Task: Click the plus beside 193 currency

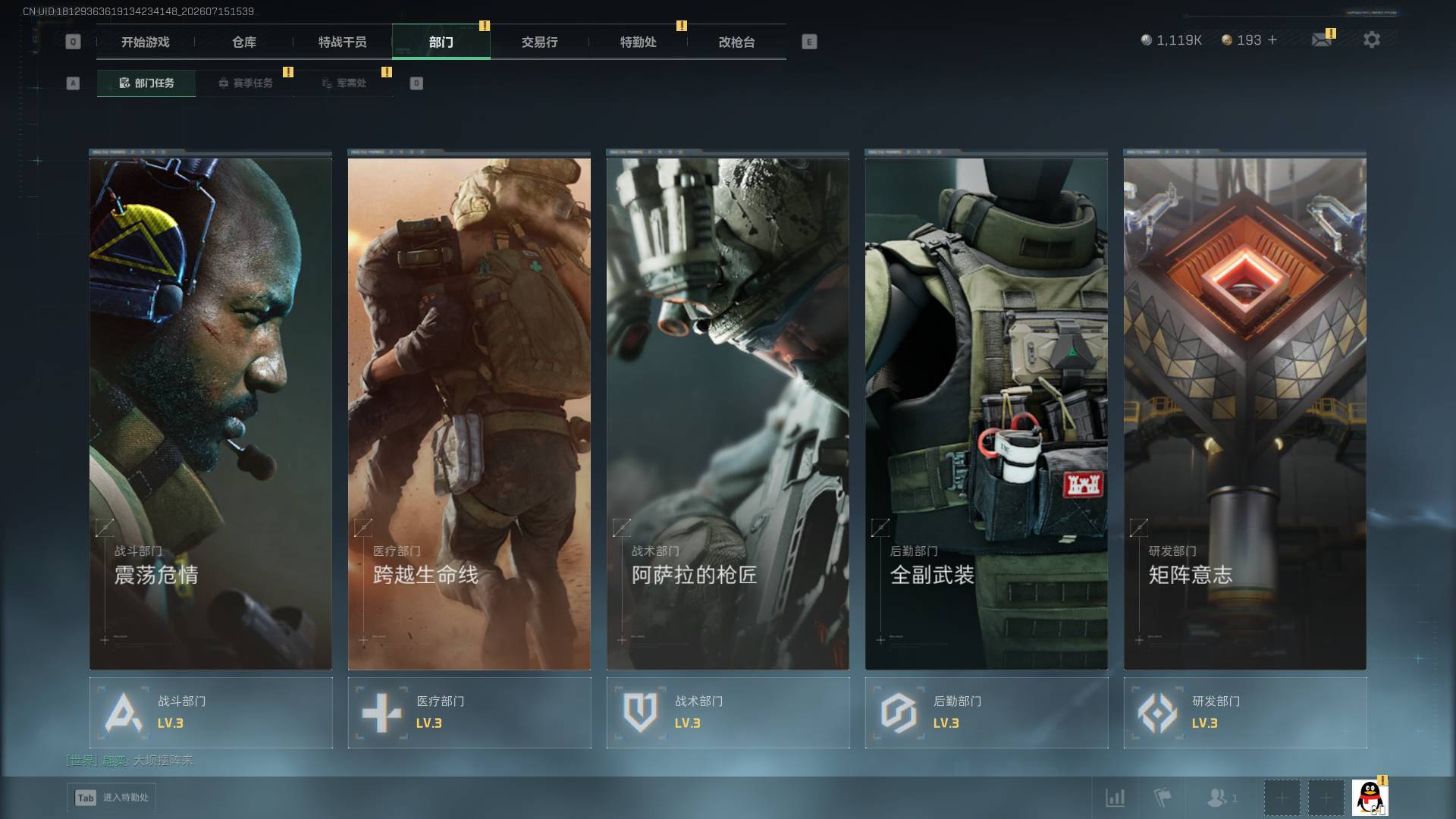Action: click(1272, 40)
